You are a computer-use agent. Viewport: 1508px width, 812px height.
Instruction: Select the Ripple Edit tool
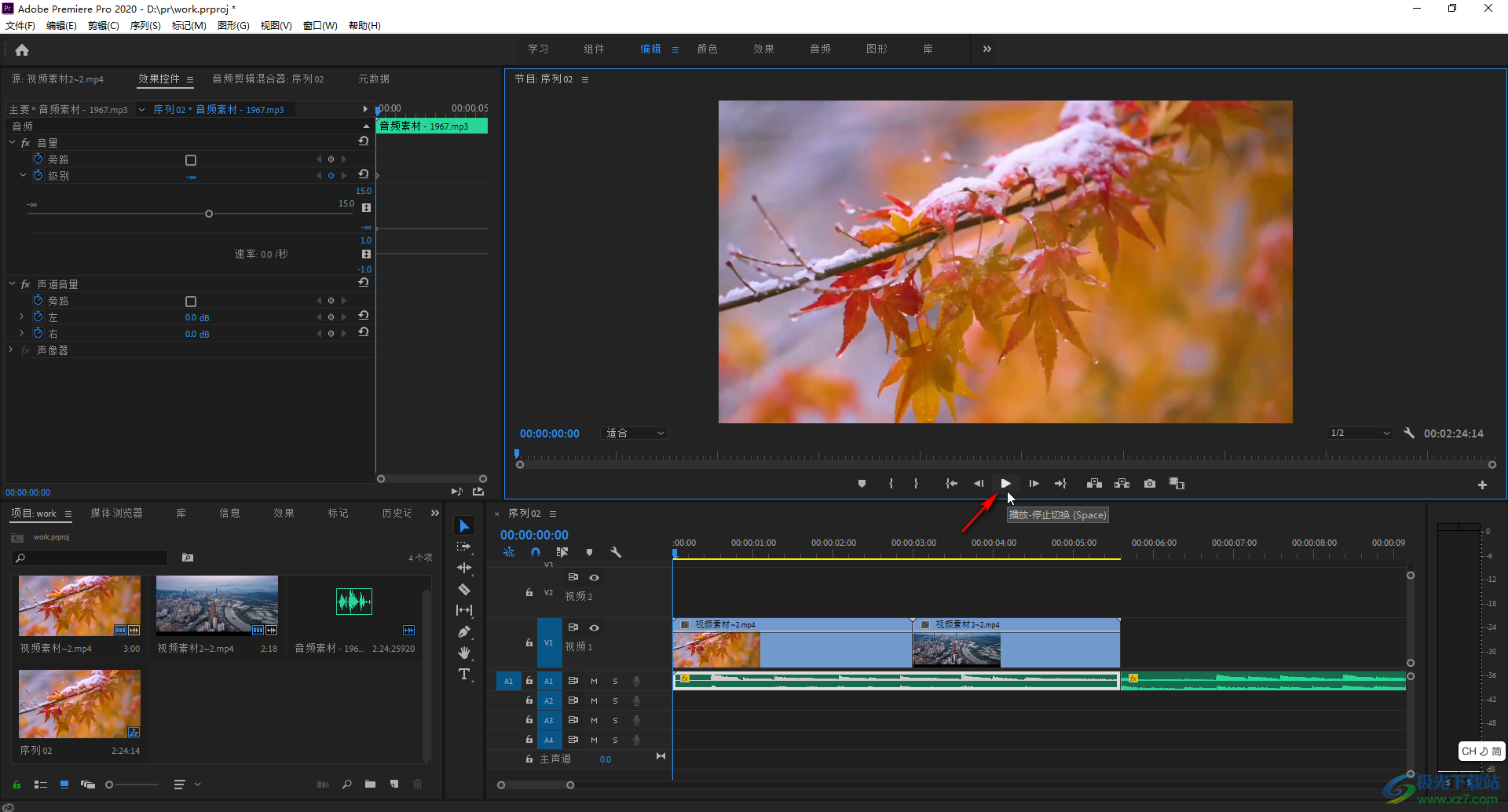tap(464, 568)
